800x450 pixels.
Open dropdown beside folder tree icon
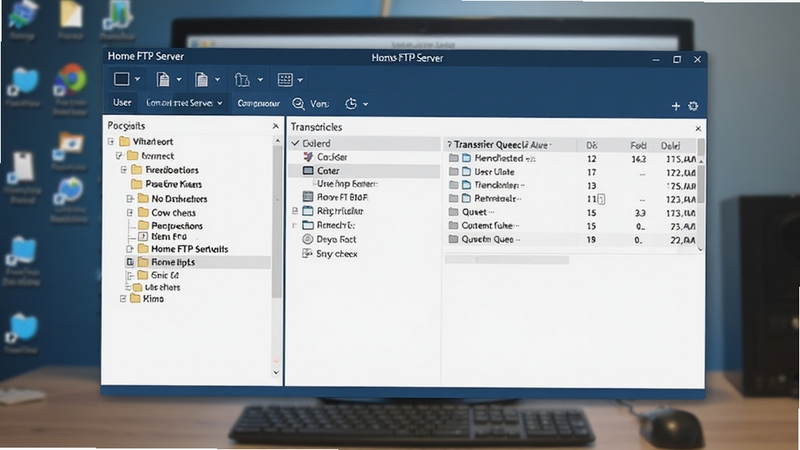[260, 80]
